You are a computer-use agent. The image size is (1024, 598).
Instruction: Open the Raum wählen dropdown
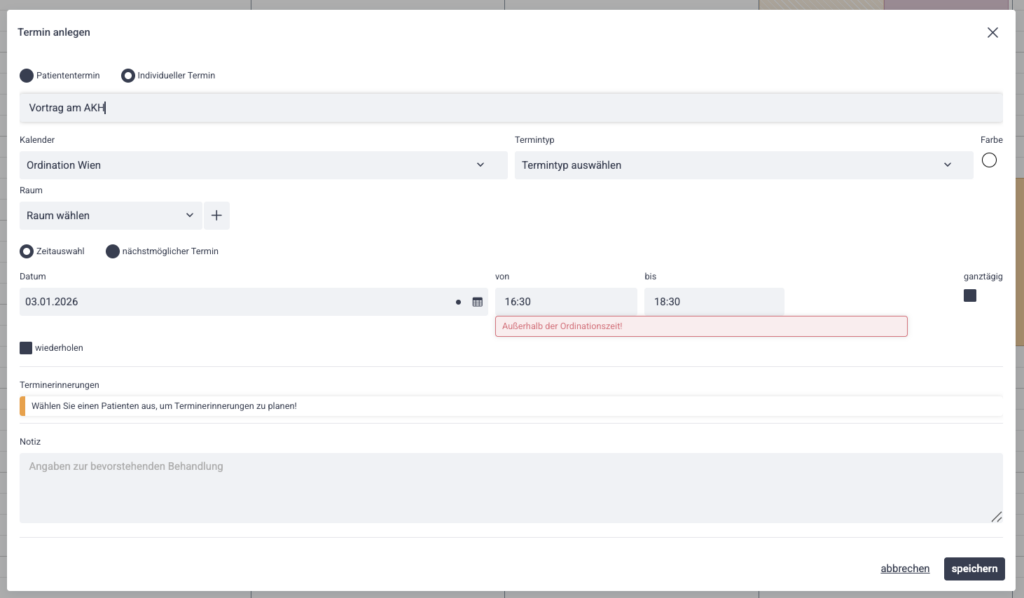click(110, 215)
